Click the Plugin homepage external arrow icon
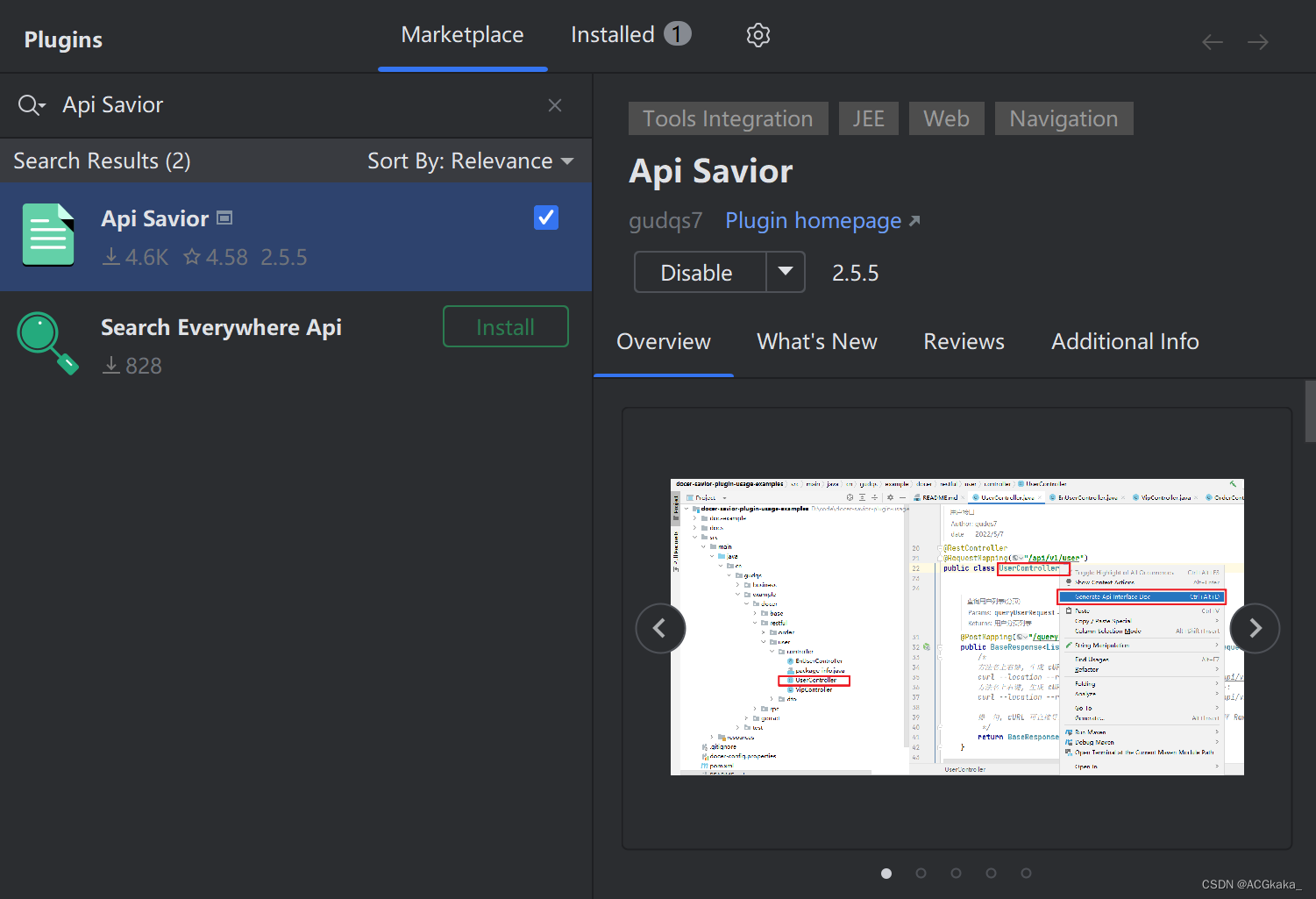 click(x=914, y=221)
